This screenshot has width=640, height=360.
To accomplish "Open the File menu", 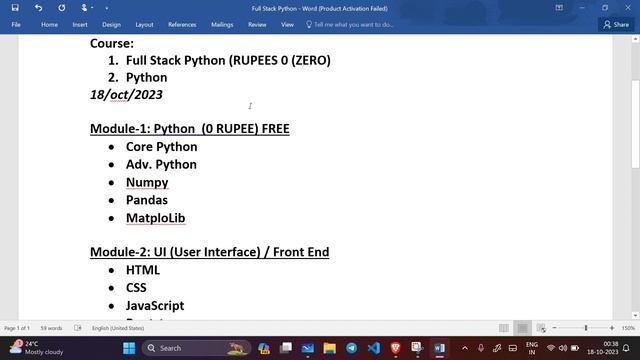I will 16,24.
